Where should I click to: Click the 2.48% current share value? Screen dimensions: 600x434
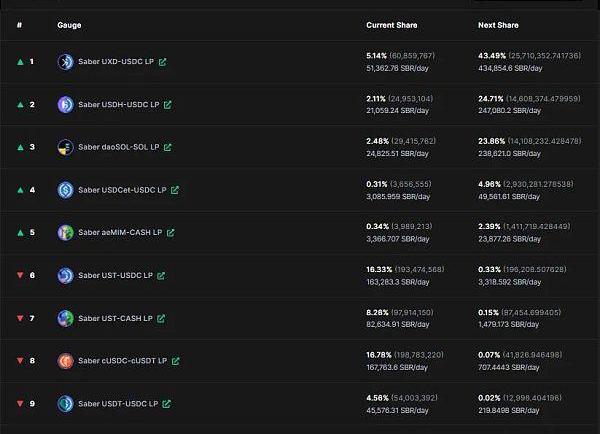(x=377, y=141)
